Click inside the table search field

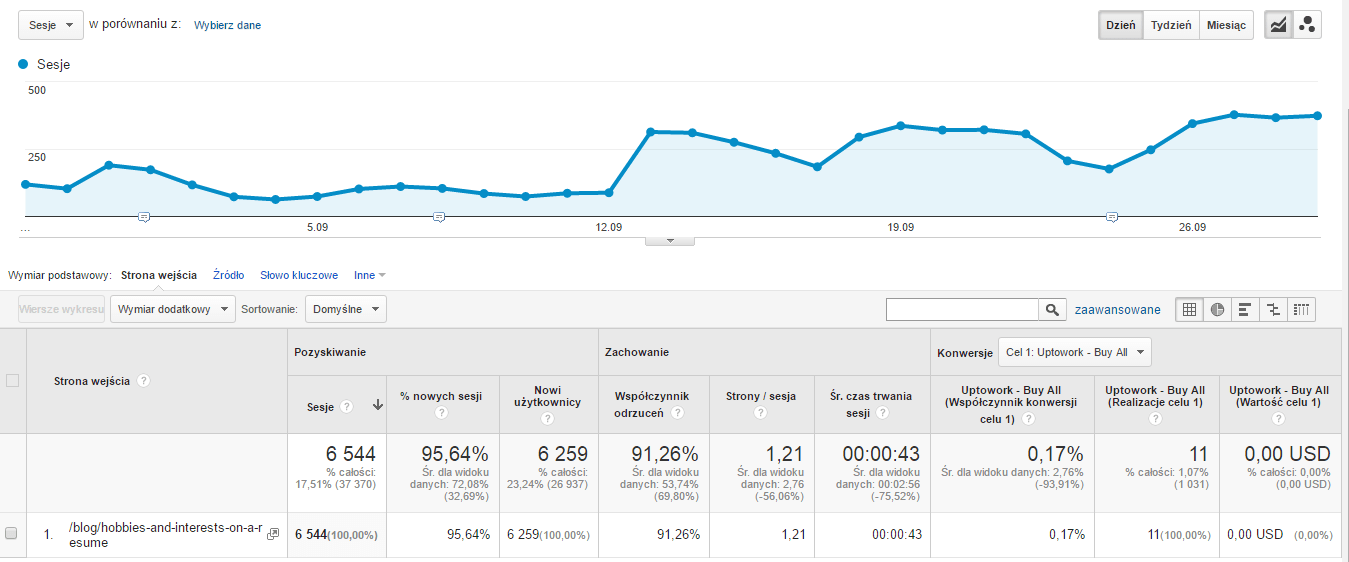click(x=962, y=310)
